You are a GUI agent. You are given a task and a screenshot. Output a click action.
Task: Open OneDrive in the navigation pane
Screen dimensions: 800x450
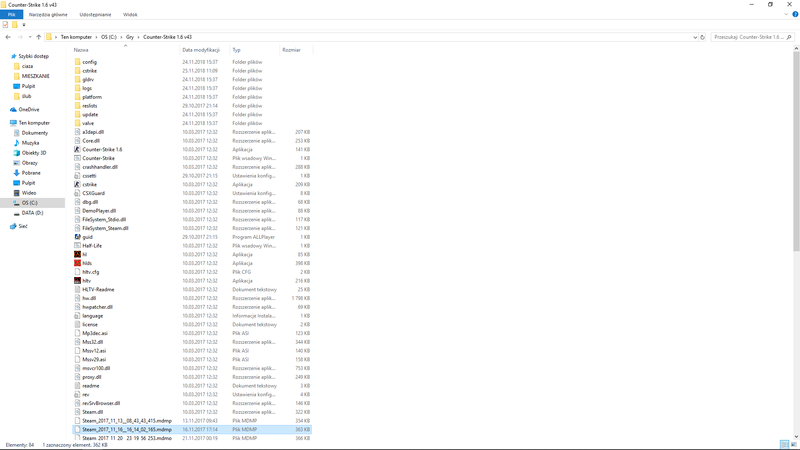coord(28,109)
